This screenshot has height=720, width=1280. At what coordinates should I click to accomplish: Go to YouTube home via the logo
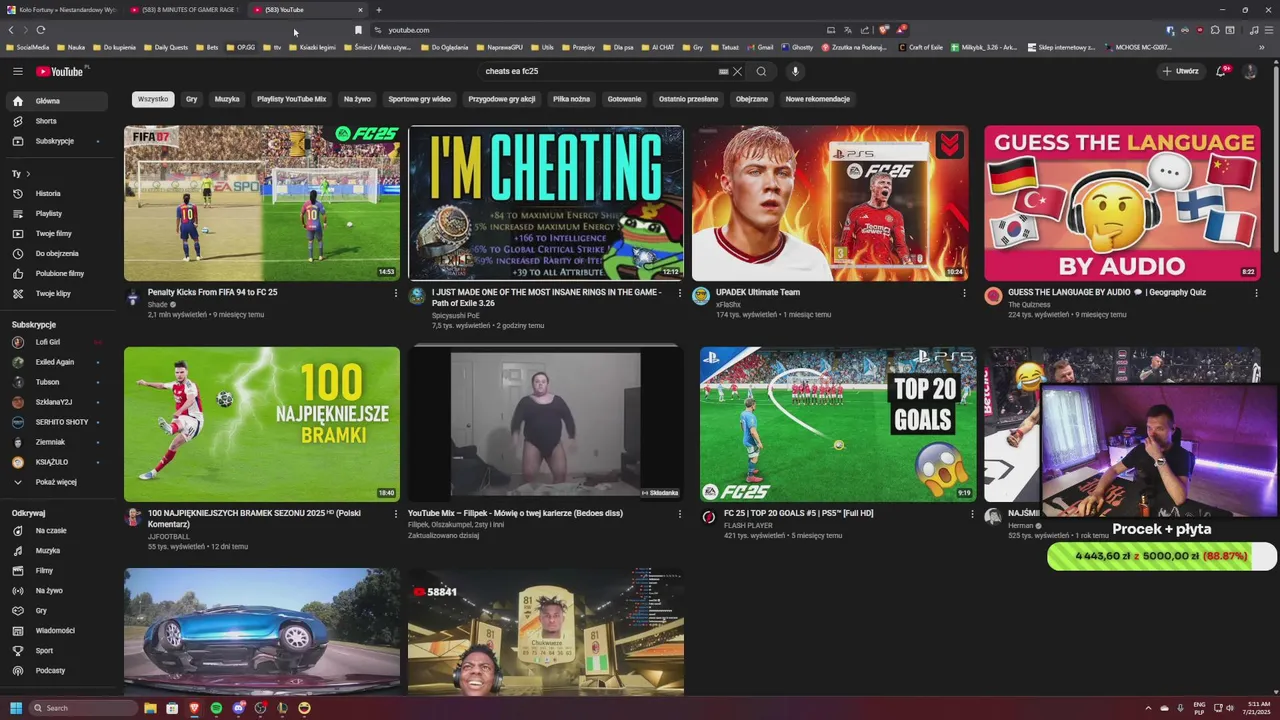coord(62,71)
